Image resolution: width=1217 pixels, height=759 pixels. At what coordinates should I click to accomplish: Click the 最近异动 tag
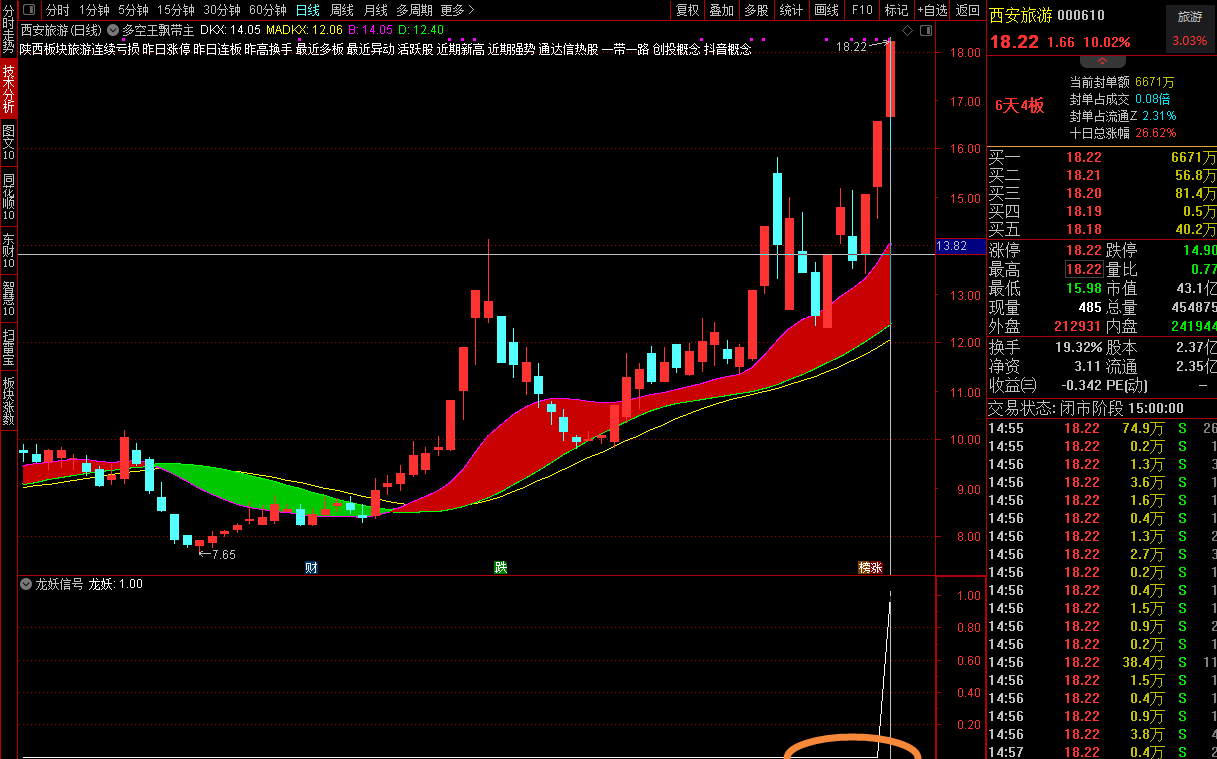(370, 48)
